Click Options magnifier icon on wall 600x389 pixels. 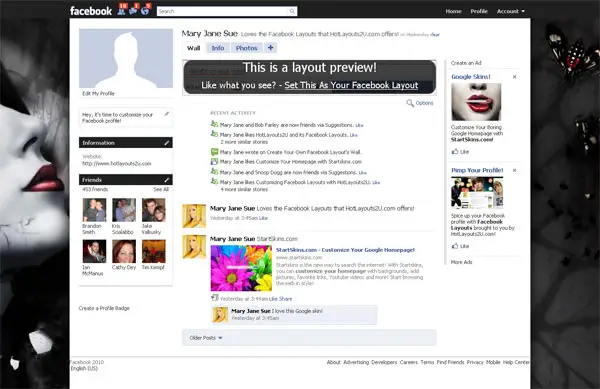pos(410,103)
